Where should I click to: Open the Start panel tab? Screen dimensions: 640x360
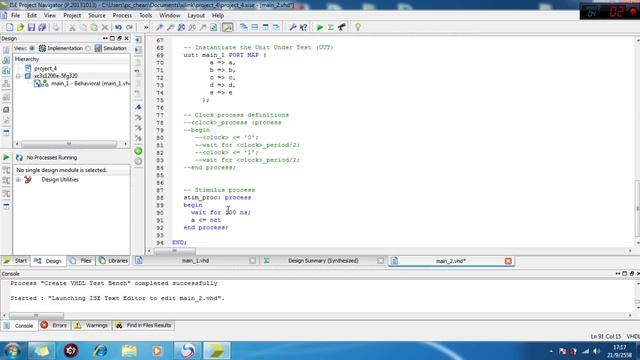pos(16,261)
